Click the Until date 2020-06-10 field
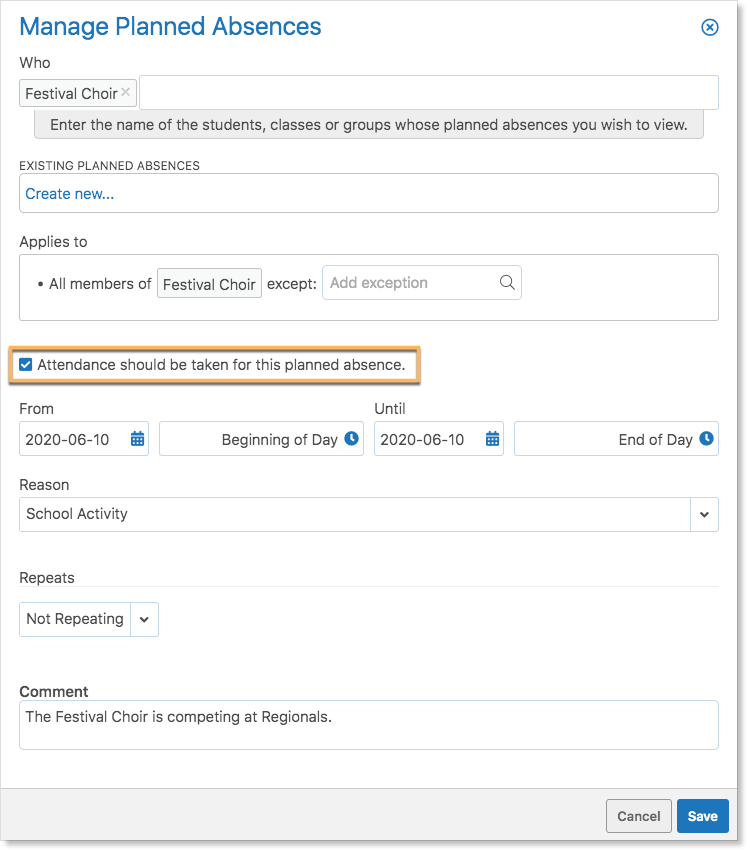Screen dimensions: 748x851 [x=439, y=439]
